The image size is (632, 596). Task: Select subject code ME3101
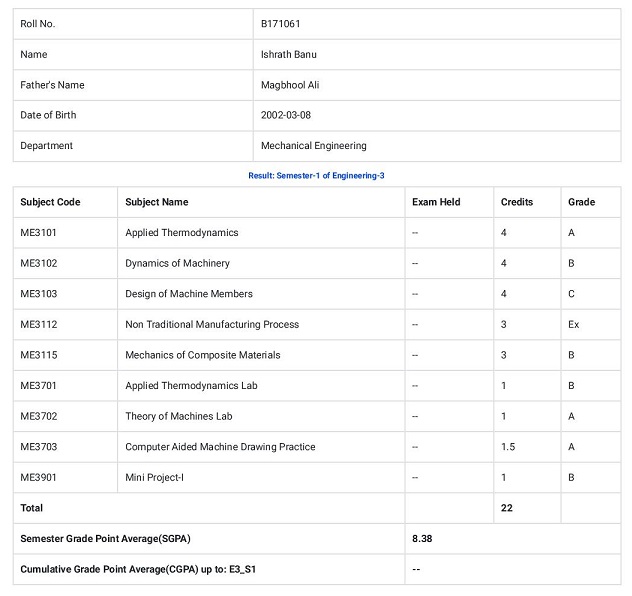[38, 233]
